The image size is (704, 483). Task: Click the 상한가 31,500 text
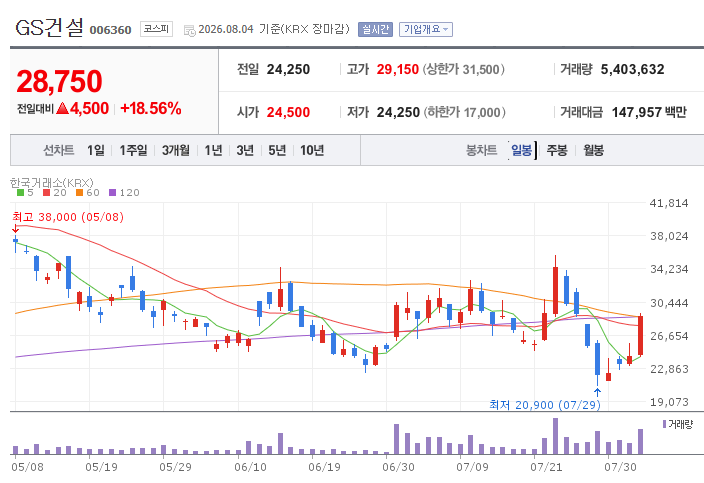[x=464, y=70]
